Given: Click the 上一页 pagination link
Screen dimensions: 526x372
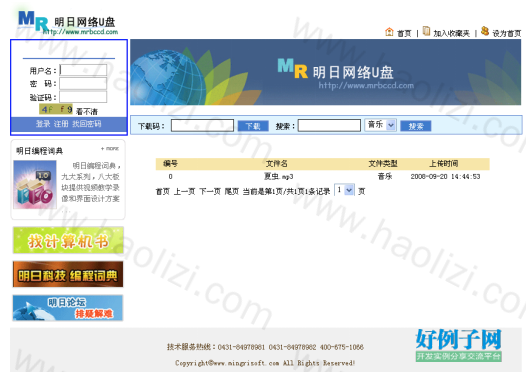Looking at the screenshot, I should pos(185,192).
